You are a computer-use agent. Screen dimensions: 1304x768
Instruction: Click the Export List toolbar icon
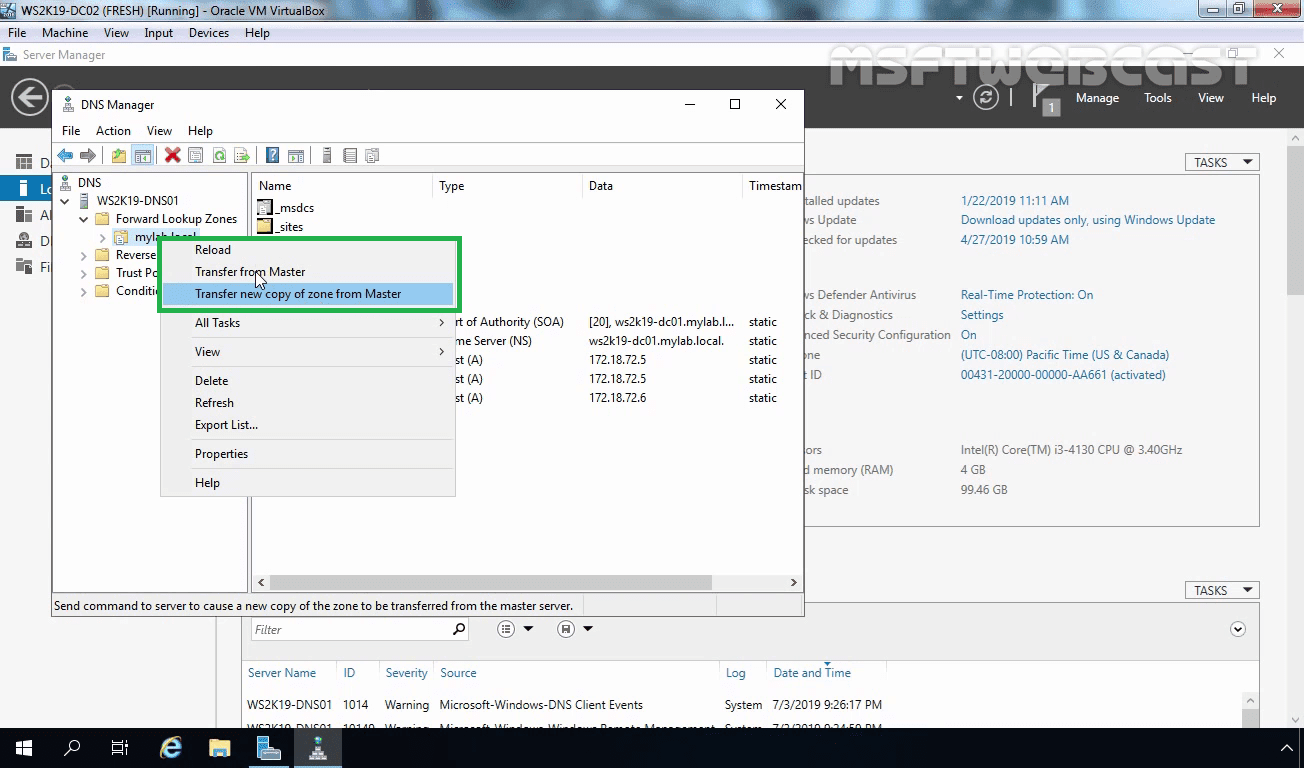[x=242, y=155]
